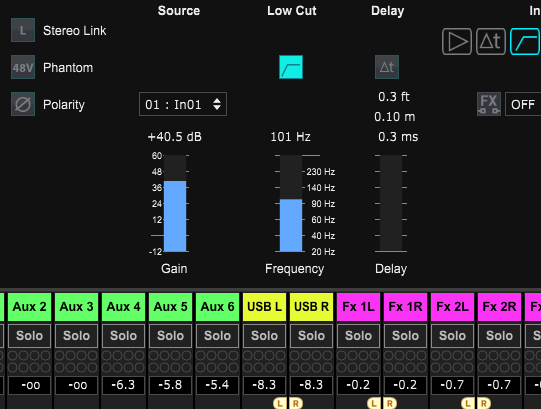Solo the Aux 2 channel

pos(29,335)
